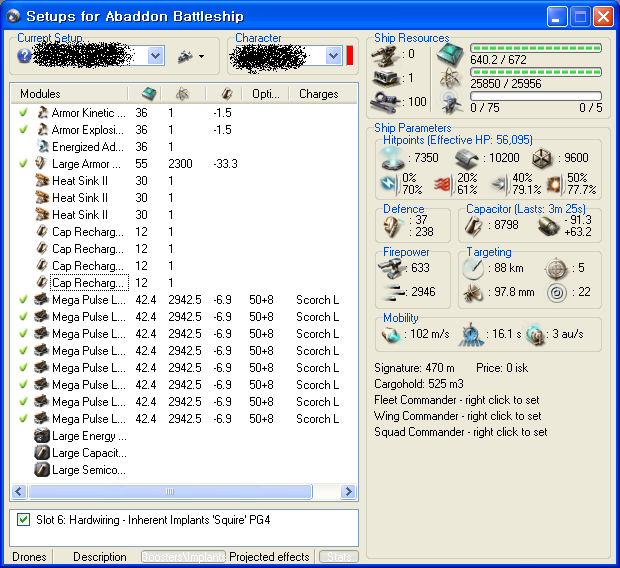Viewport: 620px width, 568px height.
Task: Click the powergrid bar 25850 / 25956
Action: coord(536,72)
